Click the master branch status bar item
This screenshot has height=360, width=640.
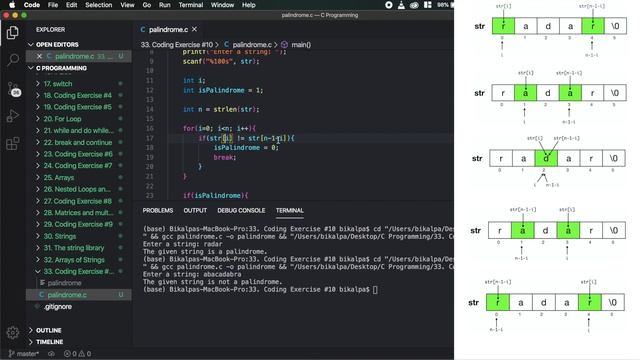(24, 354)
